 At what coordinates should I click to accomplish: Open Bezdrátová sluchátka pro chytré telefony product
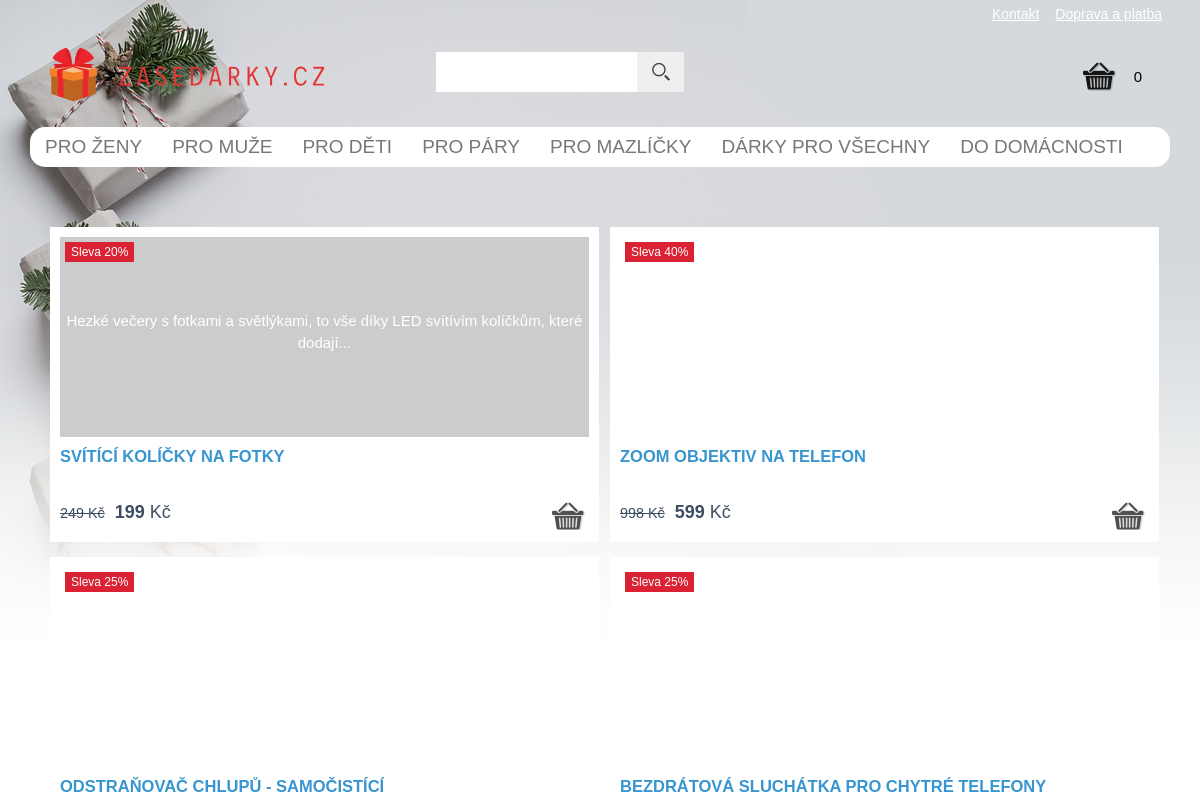(x=833, y=787)
